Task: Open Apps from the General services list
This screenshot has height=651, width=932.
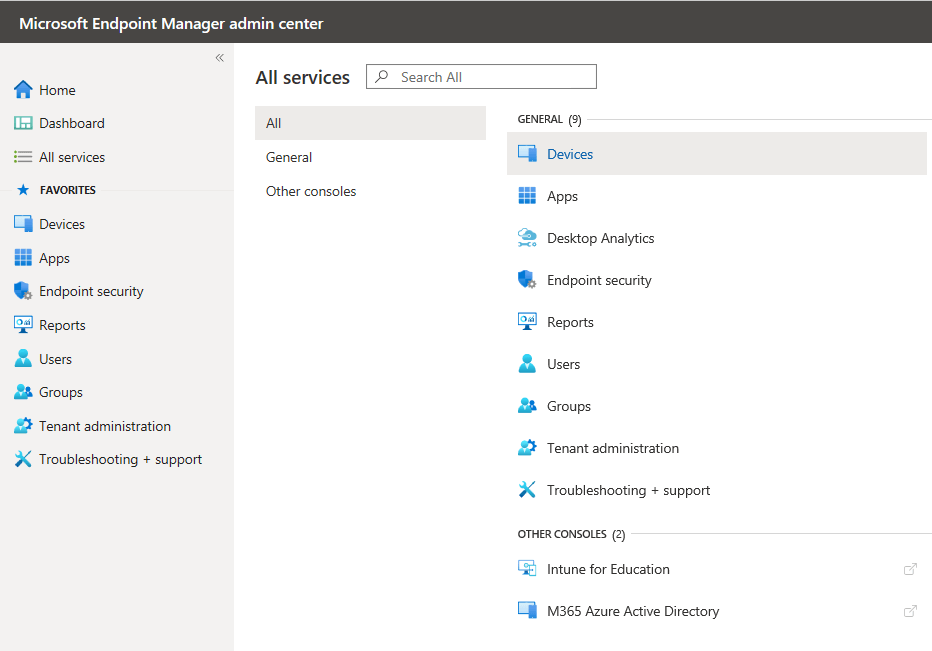Action: [562, 196]
